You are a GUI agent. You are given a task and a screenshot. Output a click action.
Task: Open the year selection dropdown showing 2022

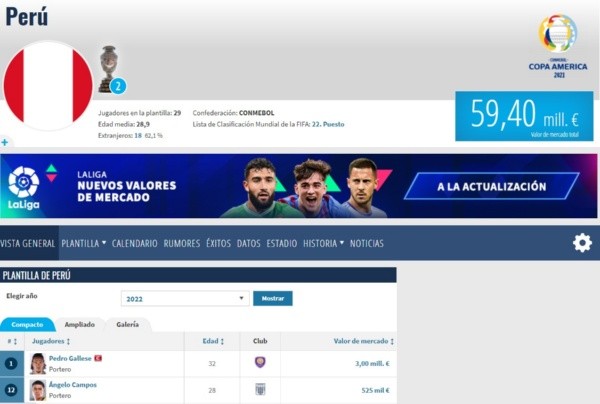coord(185,299)
